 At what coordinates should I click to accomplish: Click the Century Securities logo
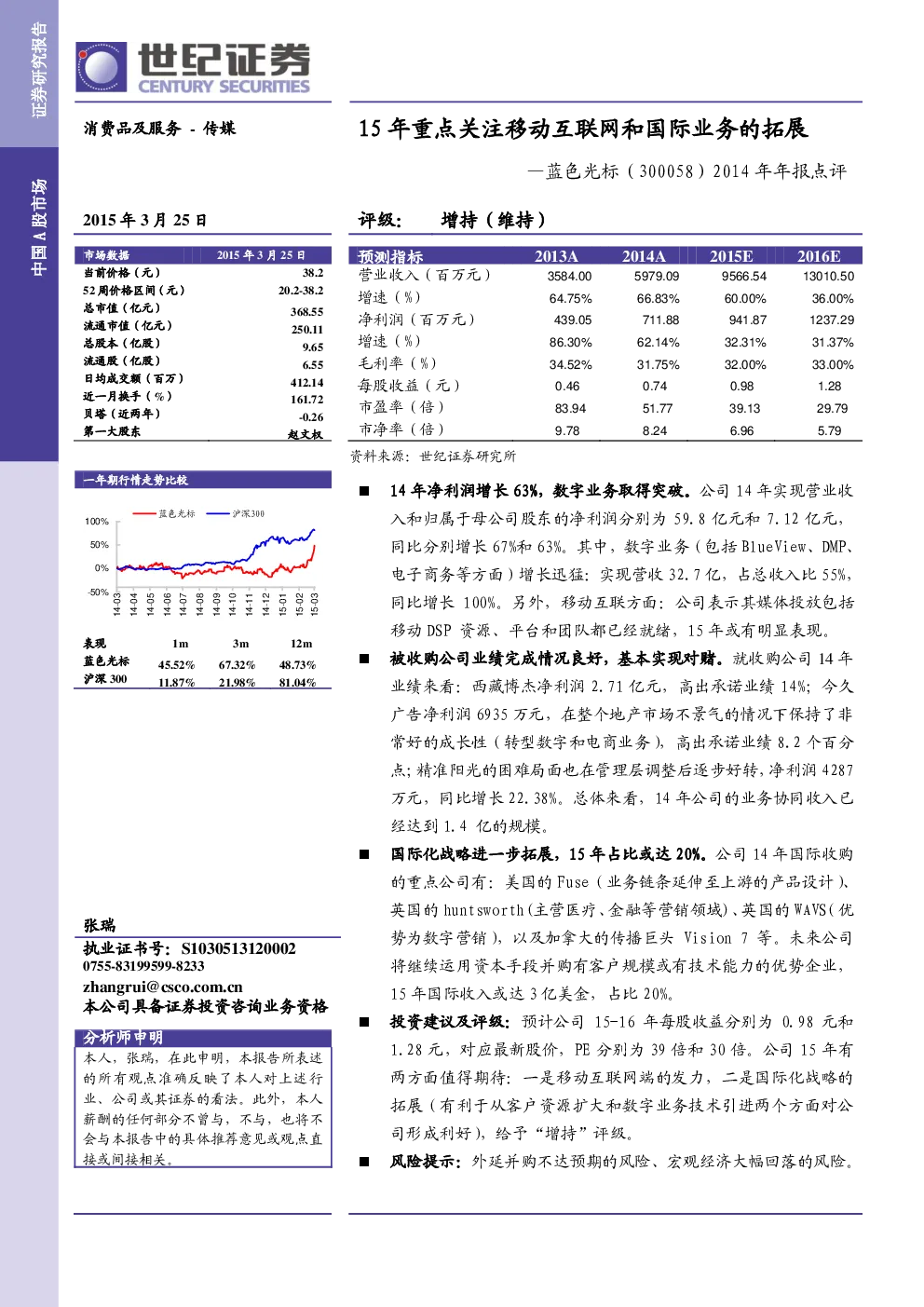pos(194,67)
